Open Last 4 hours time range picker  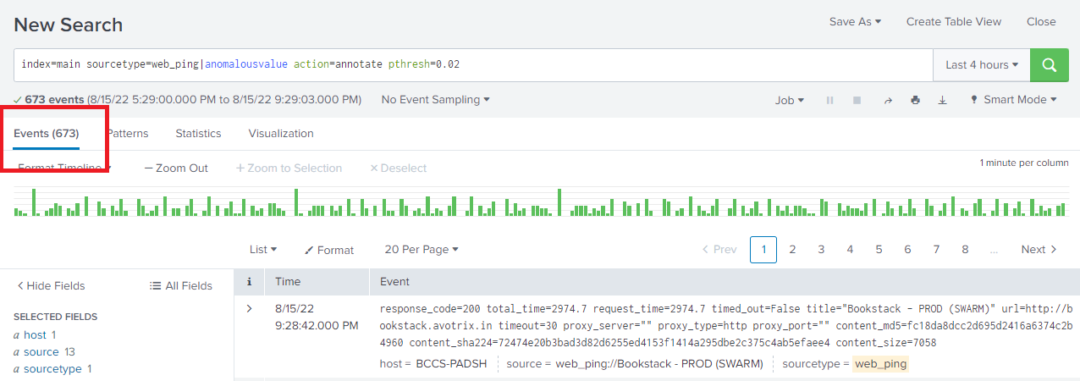(x=982, y=65)
